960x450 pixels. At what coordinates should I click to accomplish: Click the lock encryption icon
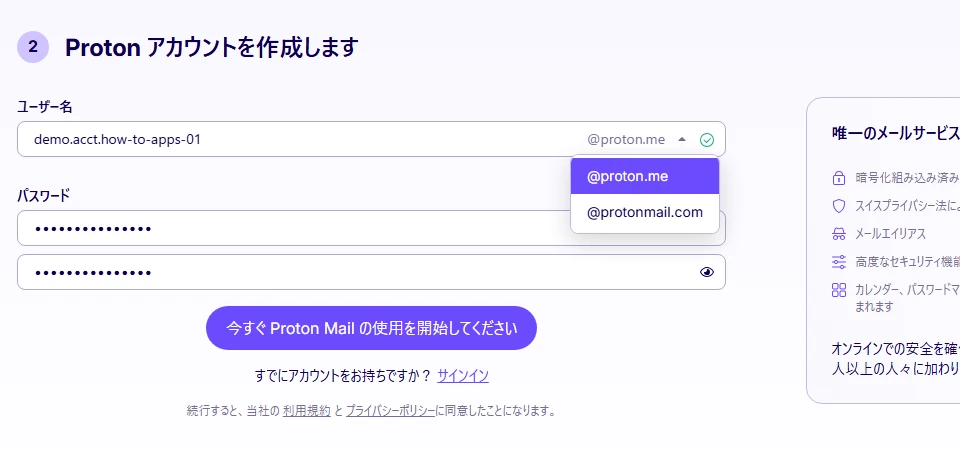[838, 178]
